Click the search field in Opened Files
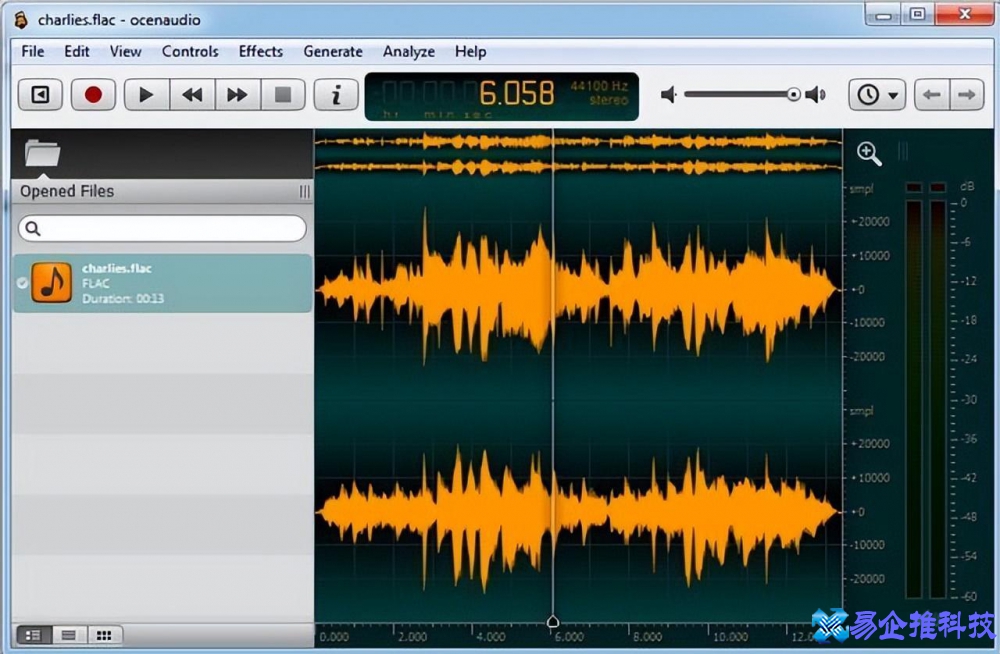 162,229
